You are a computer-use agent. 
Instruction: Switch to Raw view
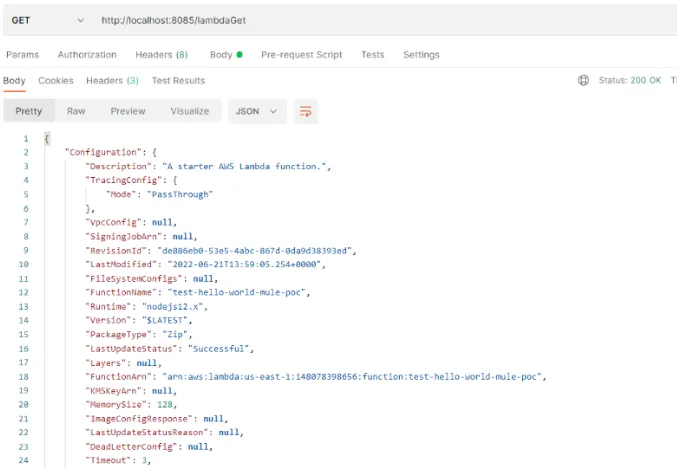(76, 111)
